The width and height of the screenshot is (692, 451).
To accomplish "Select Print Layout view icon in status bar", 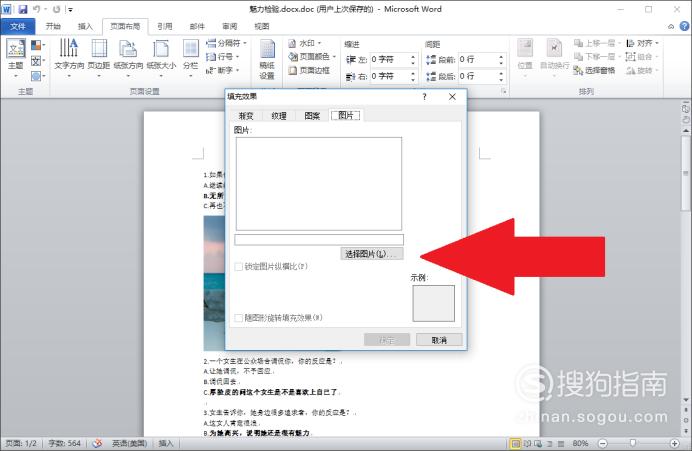I will 515,443.
